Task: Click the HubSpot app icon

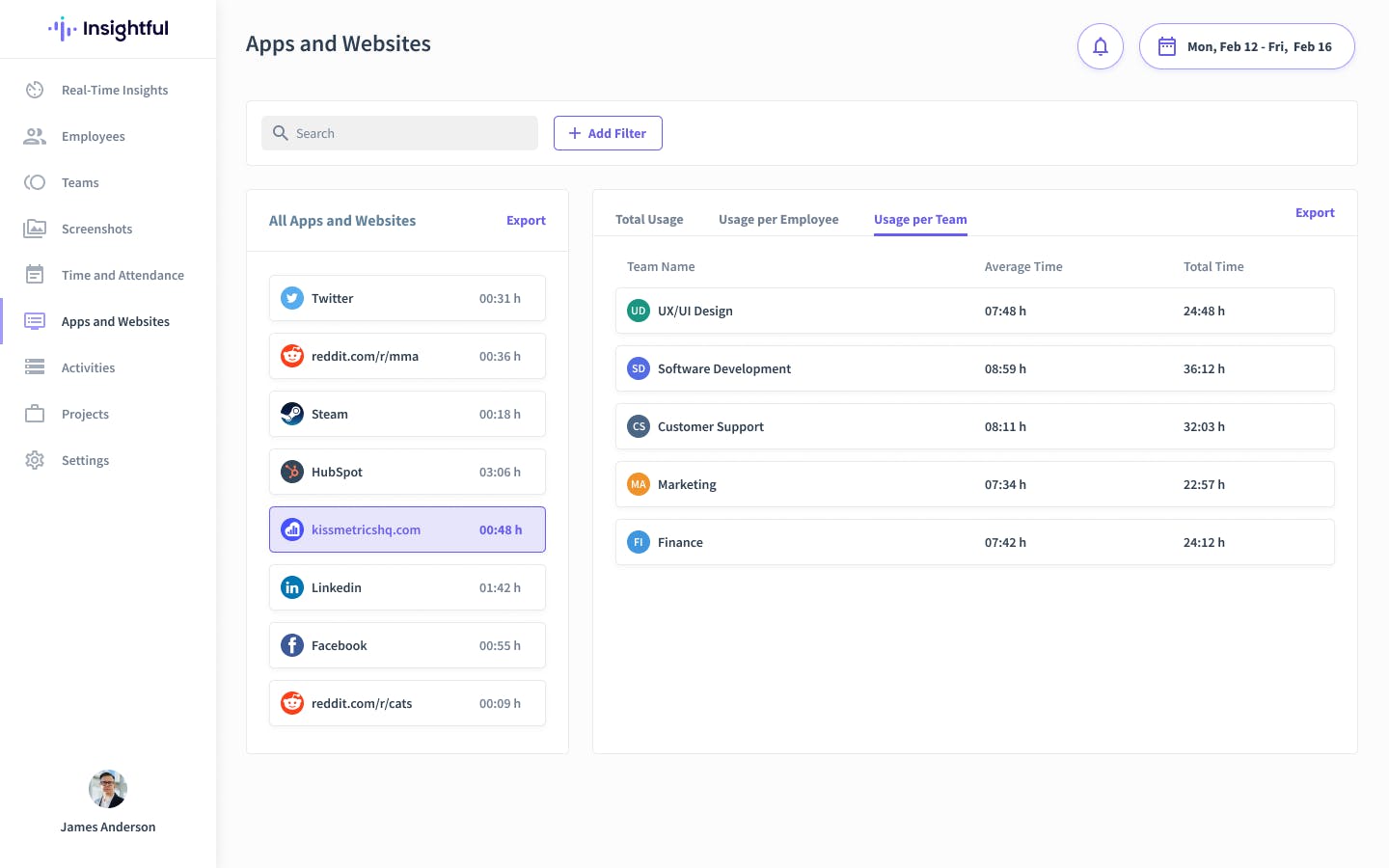Action: (x=291, y=472)
